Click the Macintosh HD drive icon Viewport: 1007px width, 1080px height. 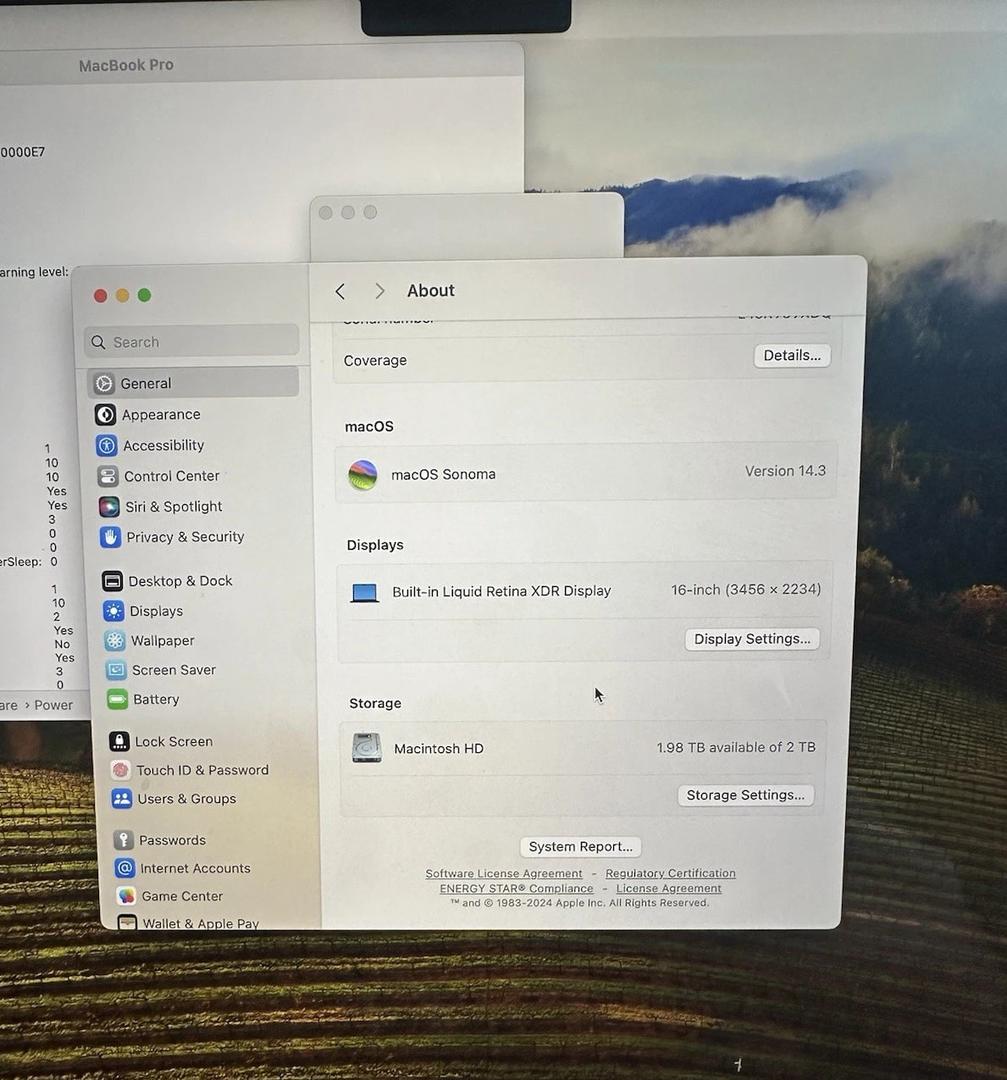(367, 748)
